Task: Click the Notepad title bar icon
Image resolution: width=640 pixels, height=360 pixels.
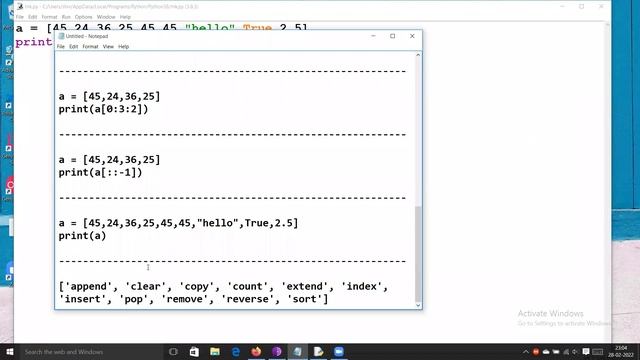Action: click(61, 36)
